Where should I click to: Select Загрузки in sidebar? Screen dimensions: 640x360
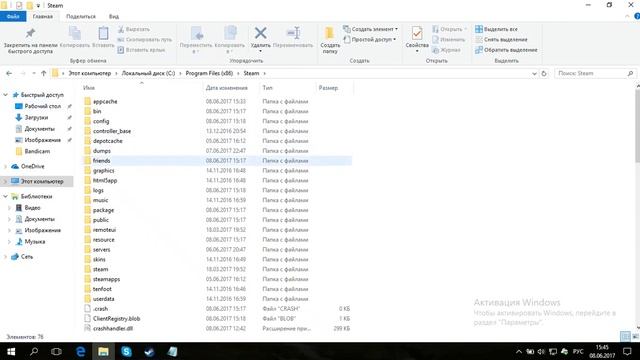36,118
